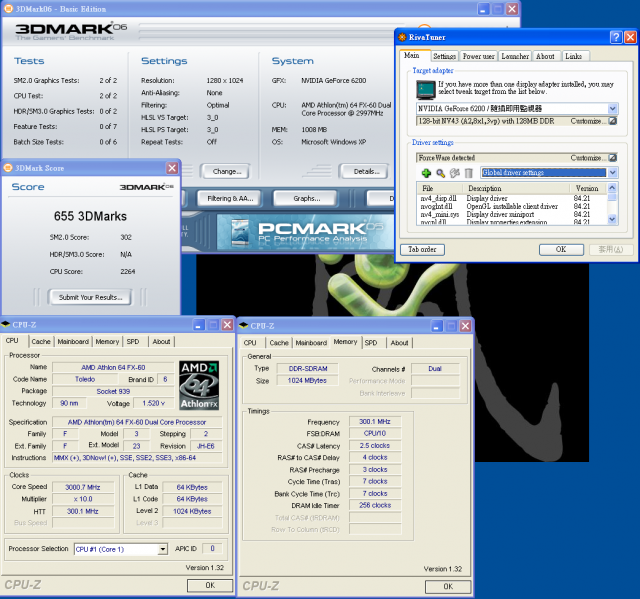Click the Frequency 300.1 MHz memory value
640x599 pixels.
click(375, 422)
